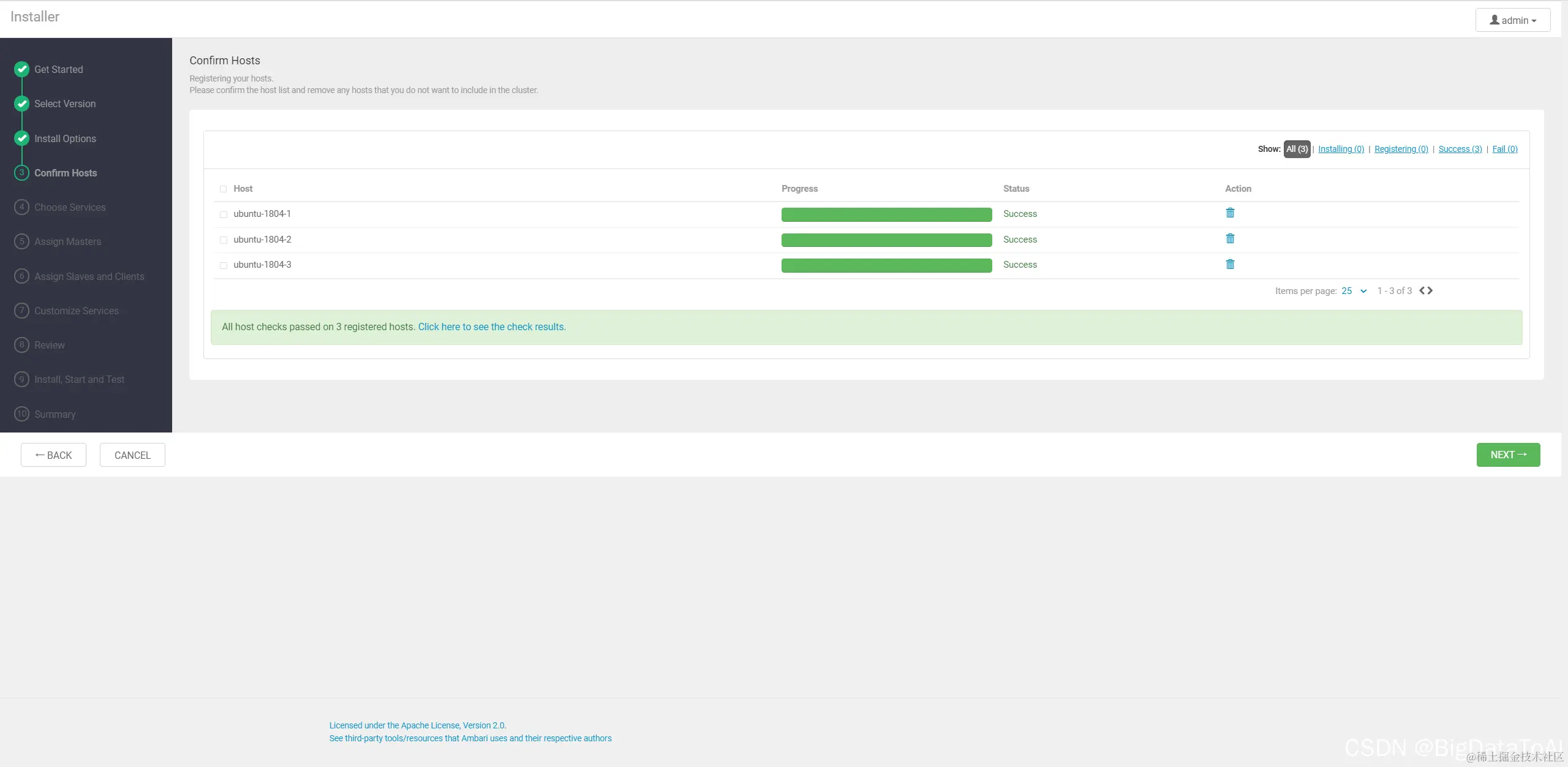Image resolution: width=1568 pixels, height=767 pixels.
Task: Show Registering (0) hosts filter
Action: point(1401,149)
